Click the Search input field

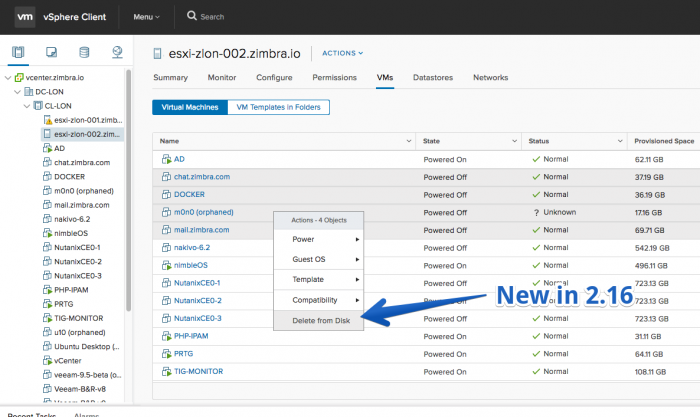pyautogui.click(x=212, y=17)
